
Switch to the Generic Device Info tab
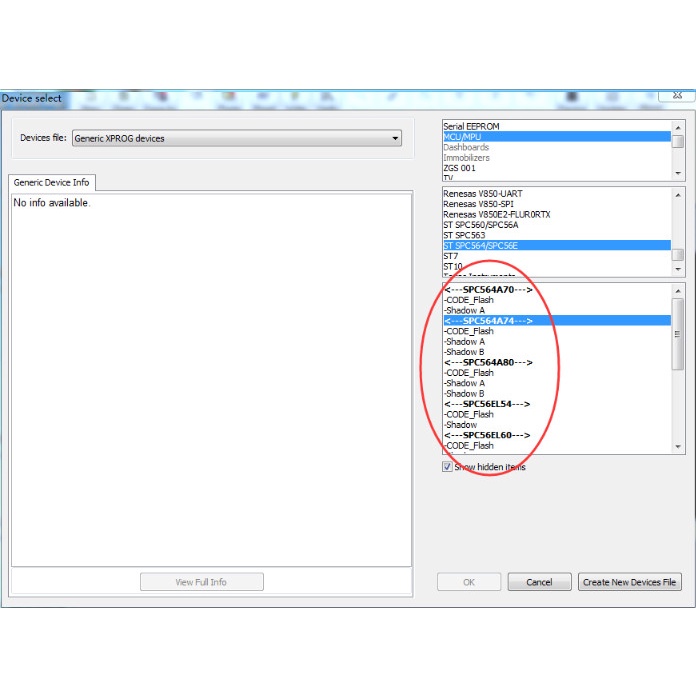click(51, 183)
